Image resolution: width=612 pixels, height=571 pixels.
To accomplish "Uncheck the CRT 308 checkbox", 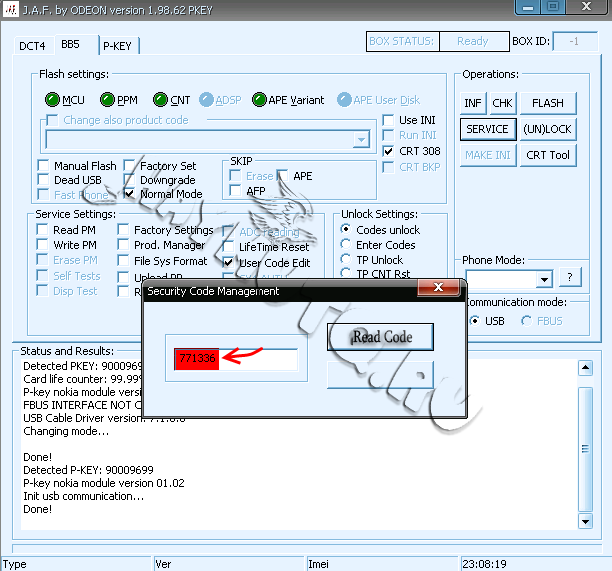I will point(388,151).
